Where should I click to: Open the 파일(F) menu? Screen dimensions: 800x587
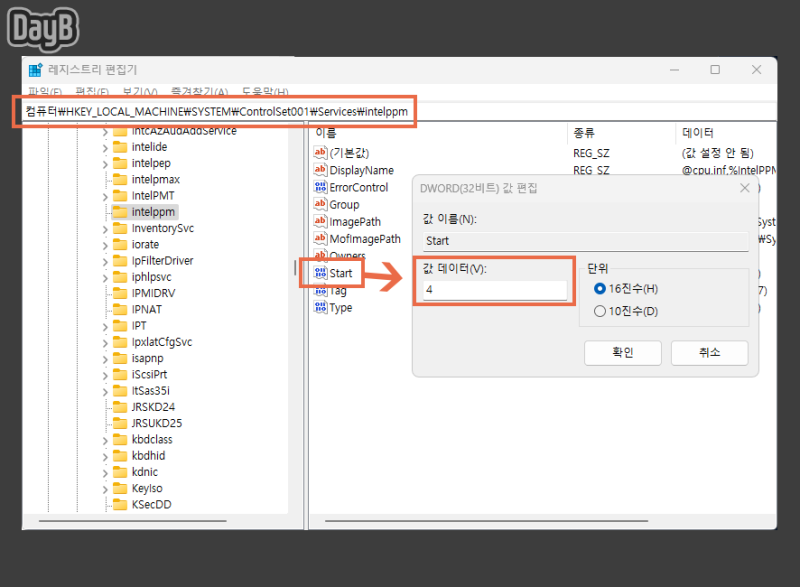point(45,92)
